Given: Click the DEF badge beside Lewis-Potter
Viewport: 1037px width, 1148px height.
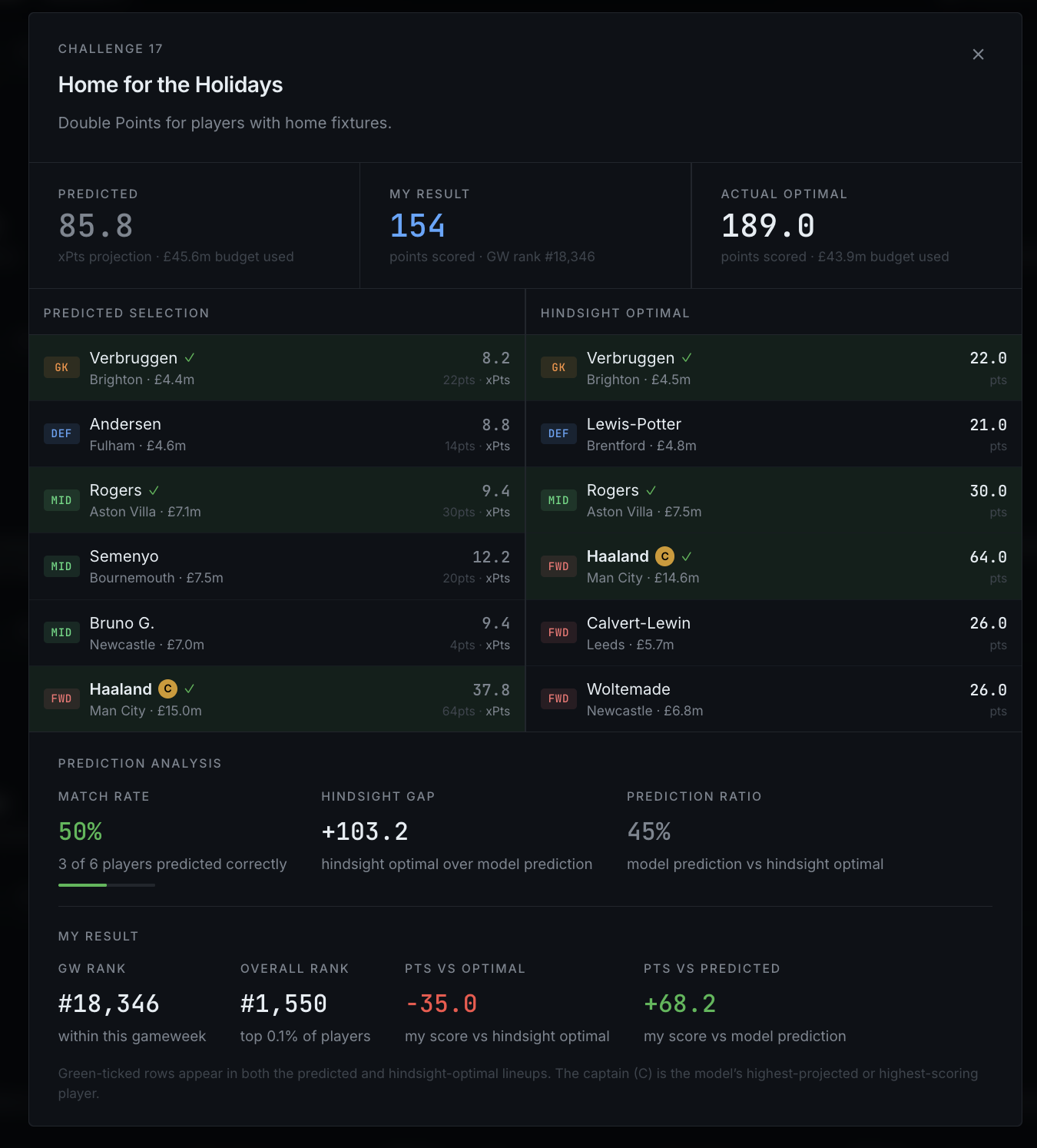Looking at the screenshot, I should coord(558,434).
